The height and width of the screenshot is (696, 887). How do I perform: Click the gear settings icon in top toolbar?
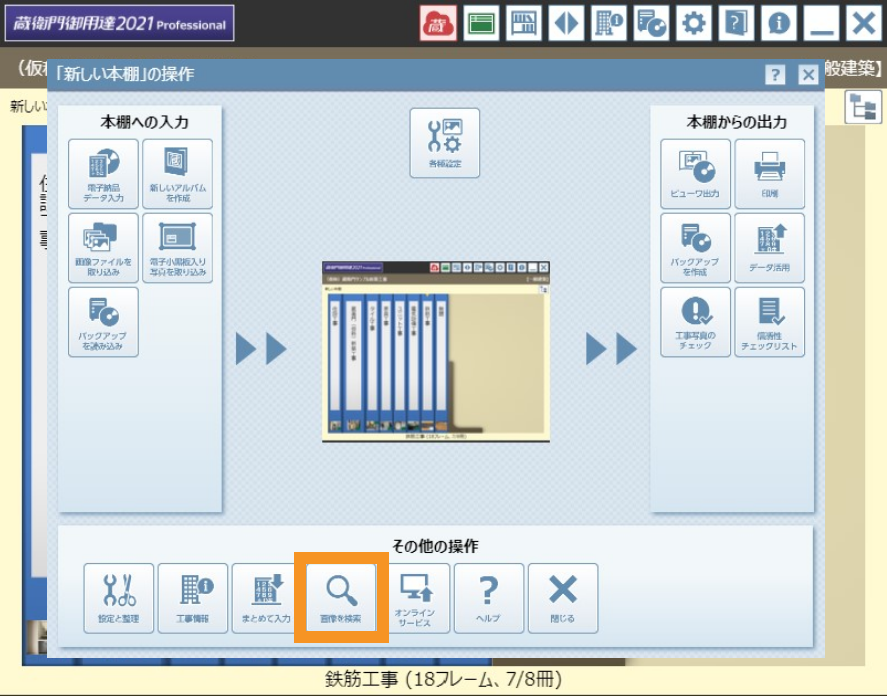tap(692, 23)
